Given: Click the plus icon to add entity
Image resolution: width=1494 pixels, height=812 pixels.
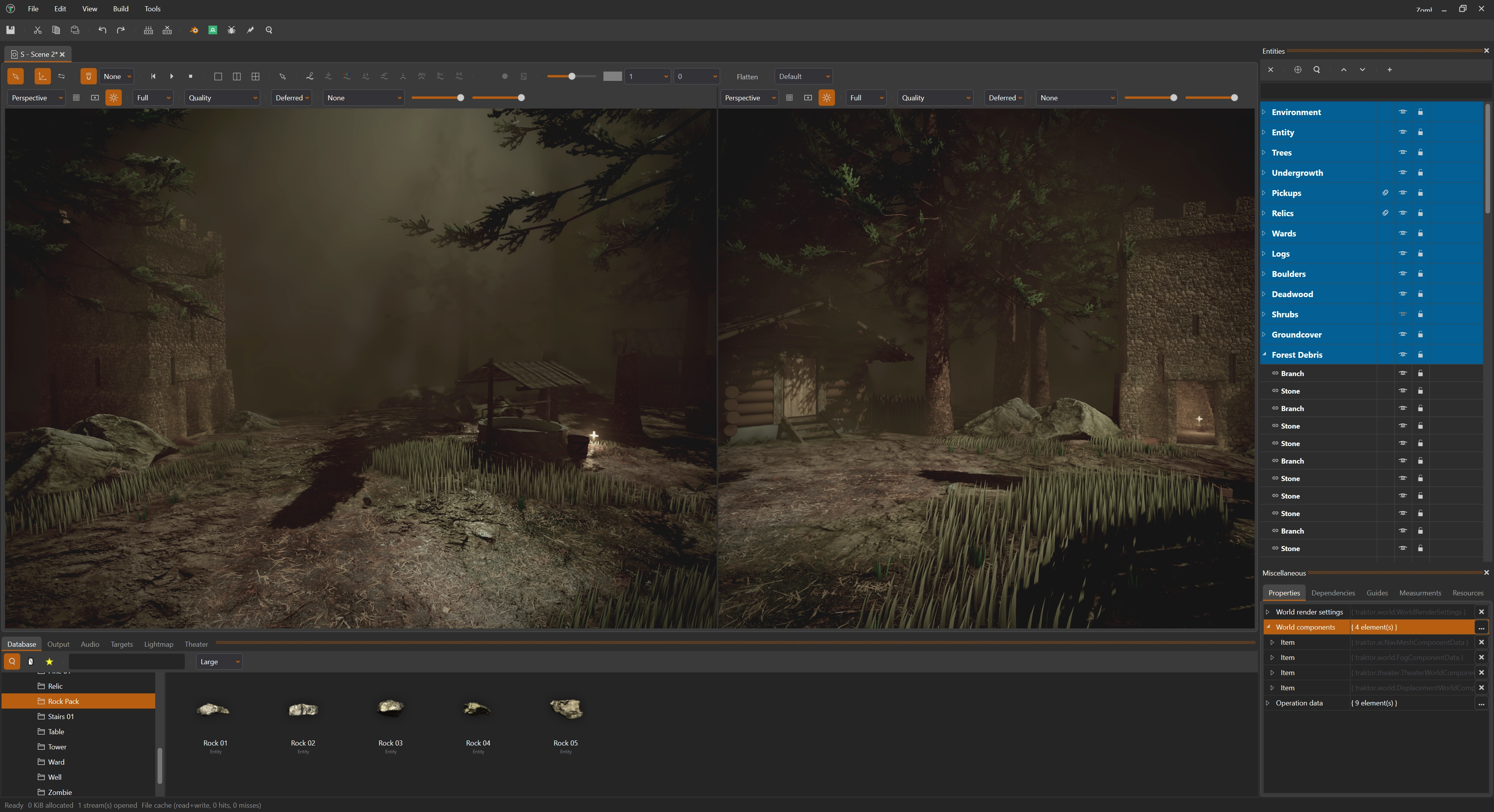Looking at the screenshot, I should [x=1390, y=70].
